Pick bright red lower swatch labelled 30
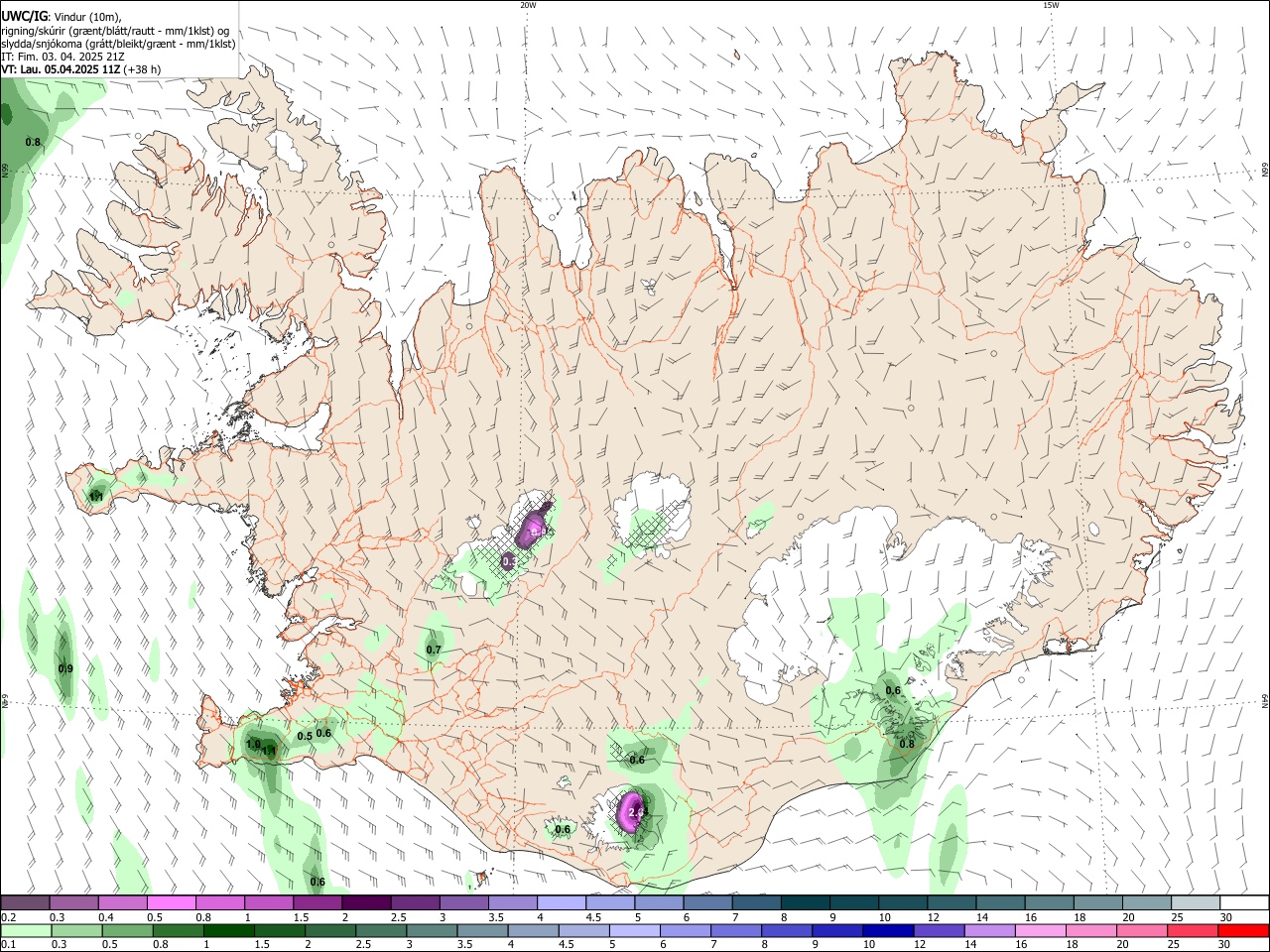The width and height of the screenshot is (1270, 952). pyautogui.click(x=1244, y=931)
